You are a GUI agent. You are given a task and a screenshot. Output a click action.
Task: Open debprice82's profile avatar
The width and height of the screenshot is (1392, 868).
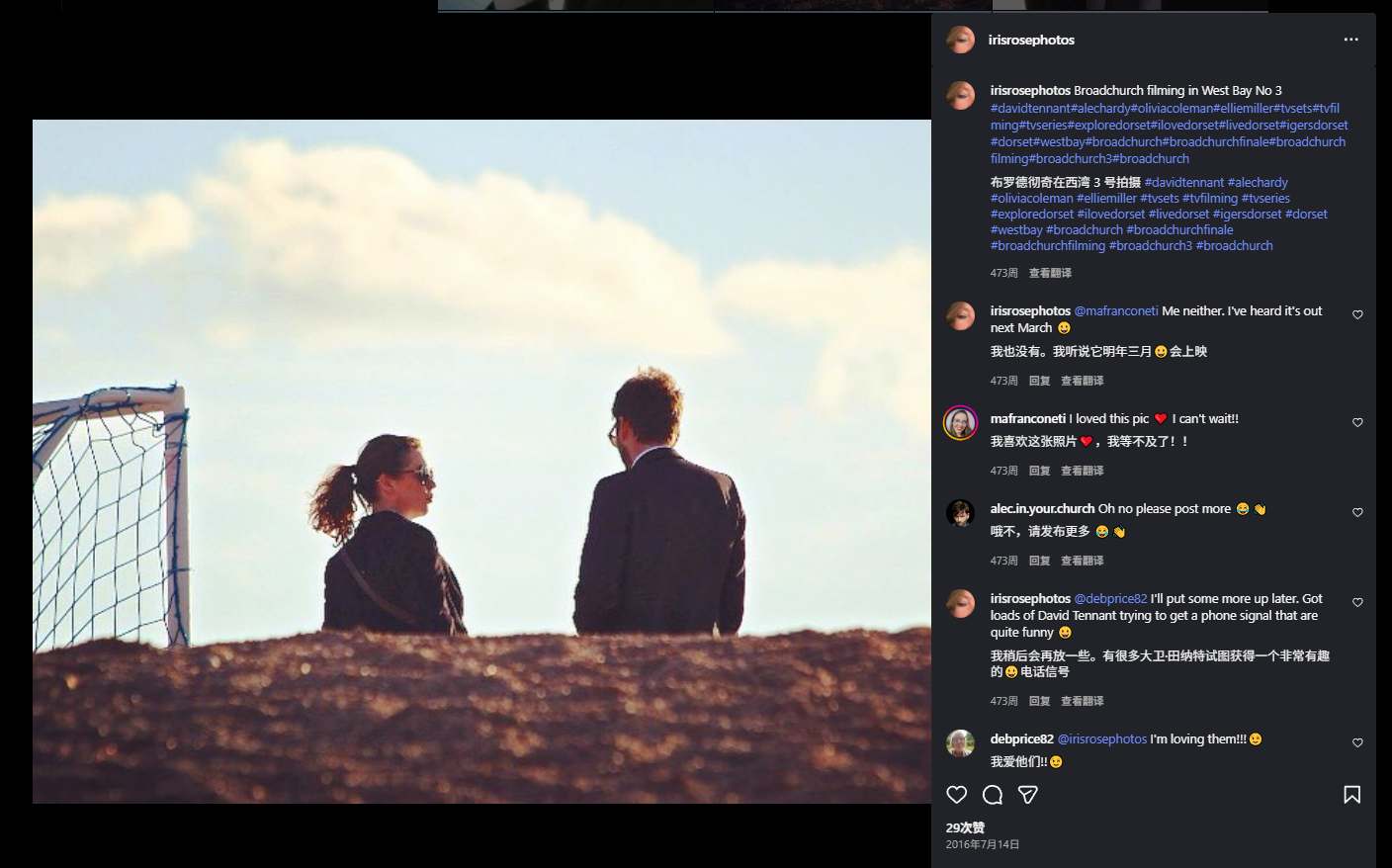point(960,743)
